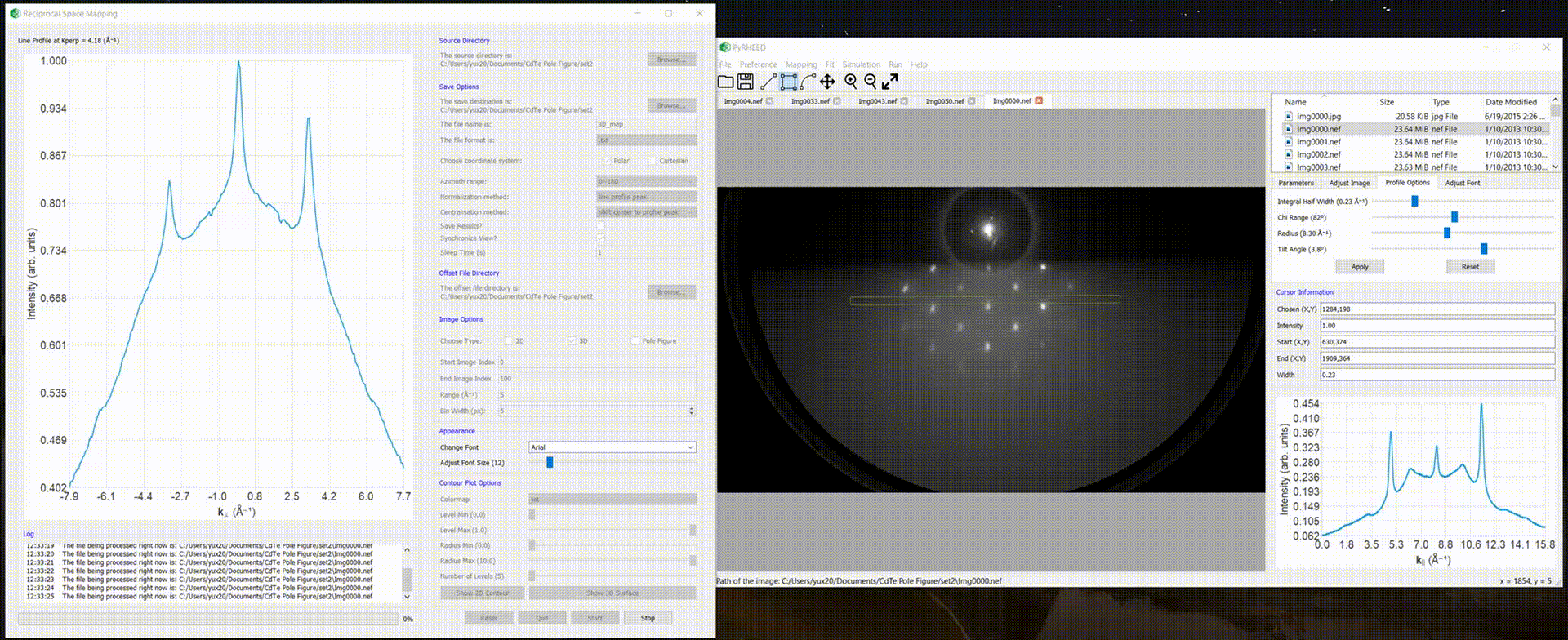1568x640 pixels.
Task: Click the file name field showing 3D_map
Action: click(646, 124)
